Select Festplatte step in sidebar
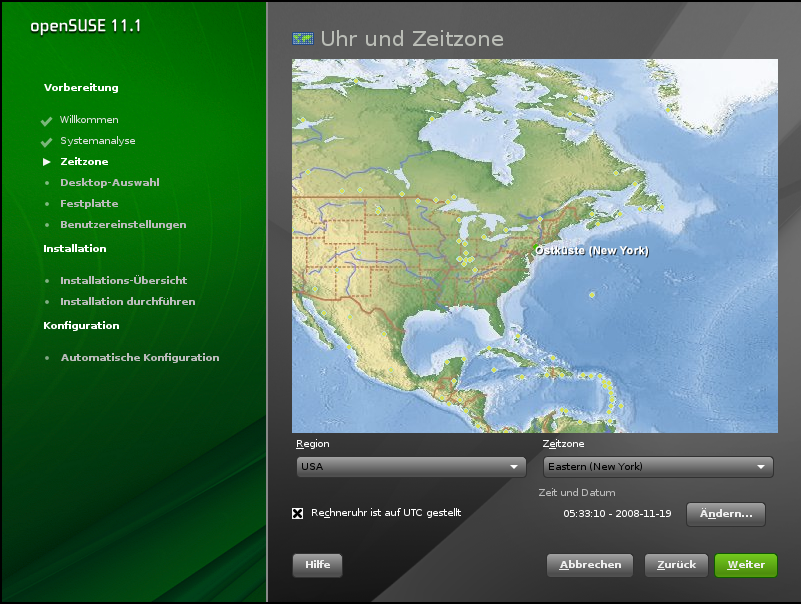 (x=89, y=203)
